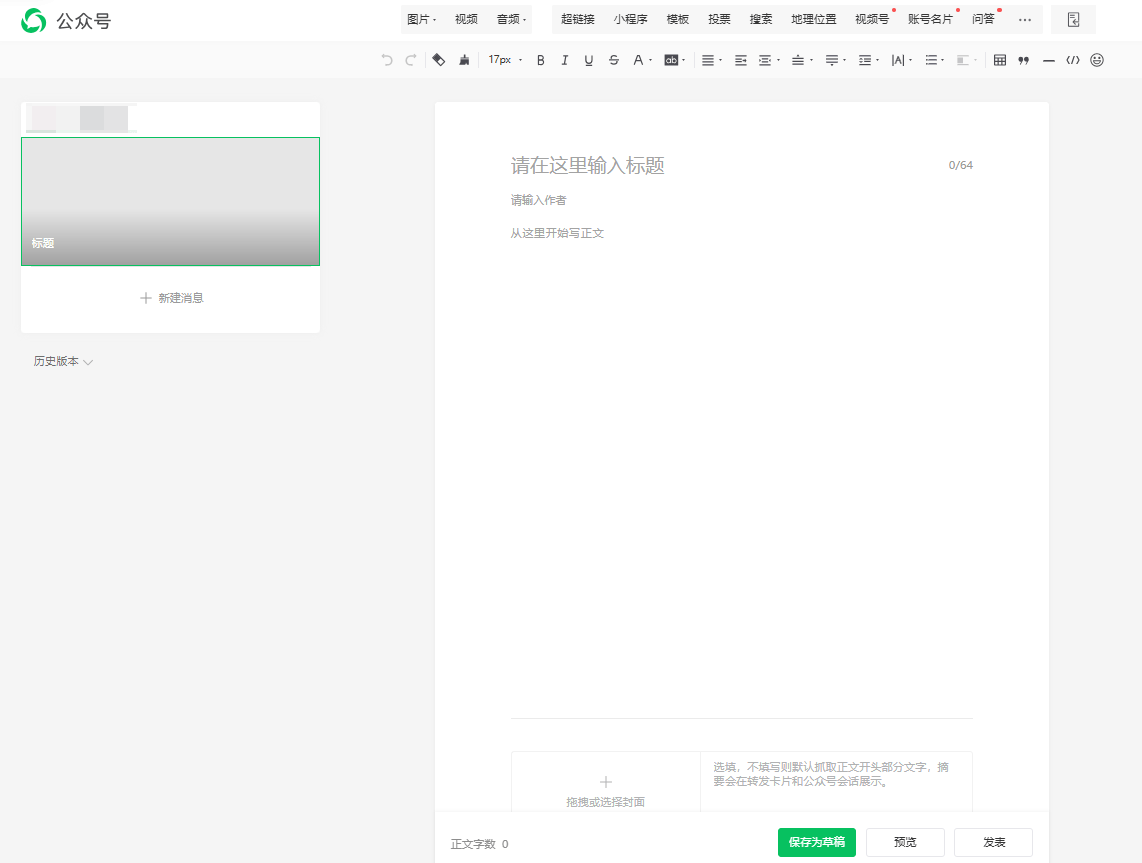Insert a table into the article
Viewport: 1142px width, 863px height.
click(x=1000, y=60)
